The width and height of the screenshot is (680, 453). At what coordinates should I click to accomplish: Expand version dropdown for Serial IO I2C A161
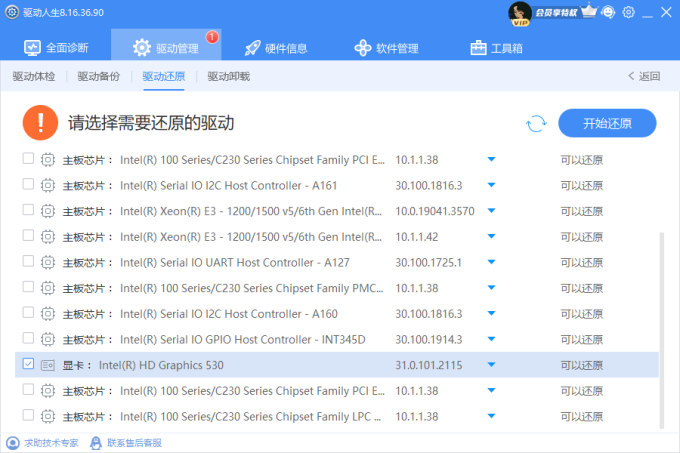coord(491,185)
